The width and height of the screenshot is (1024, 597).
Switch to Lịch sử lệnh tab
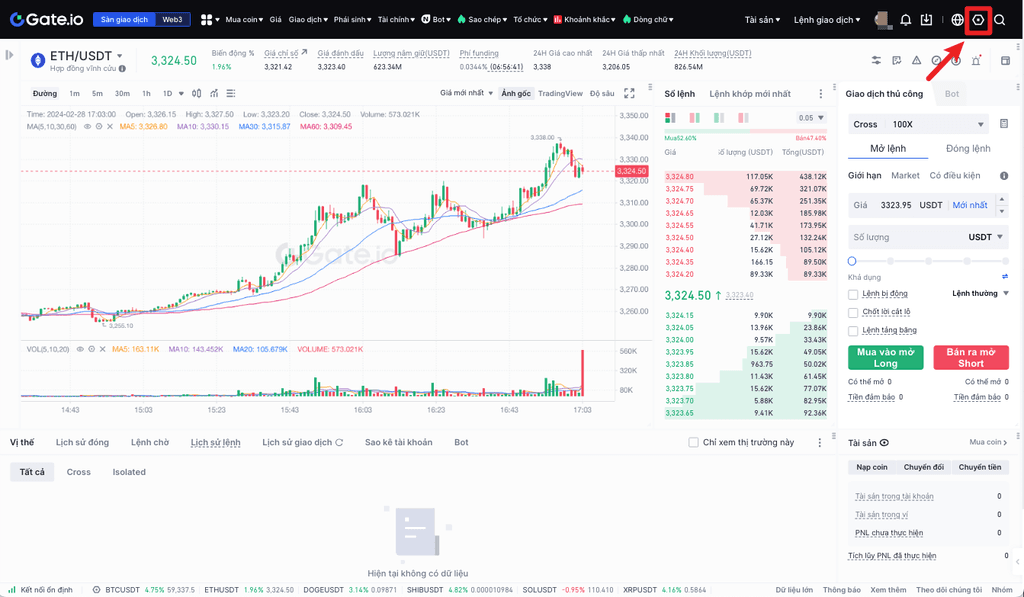point(215,442)
